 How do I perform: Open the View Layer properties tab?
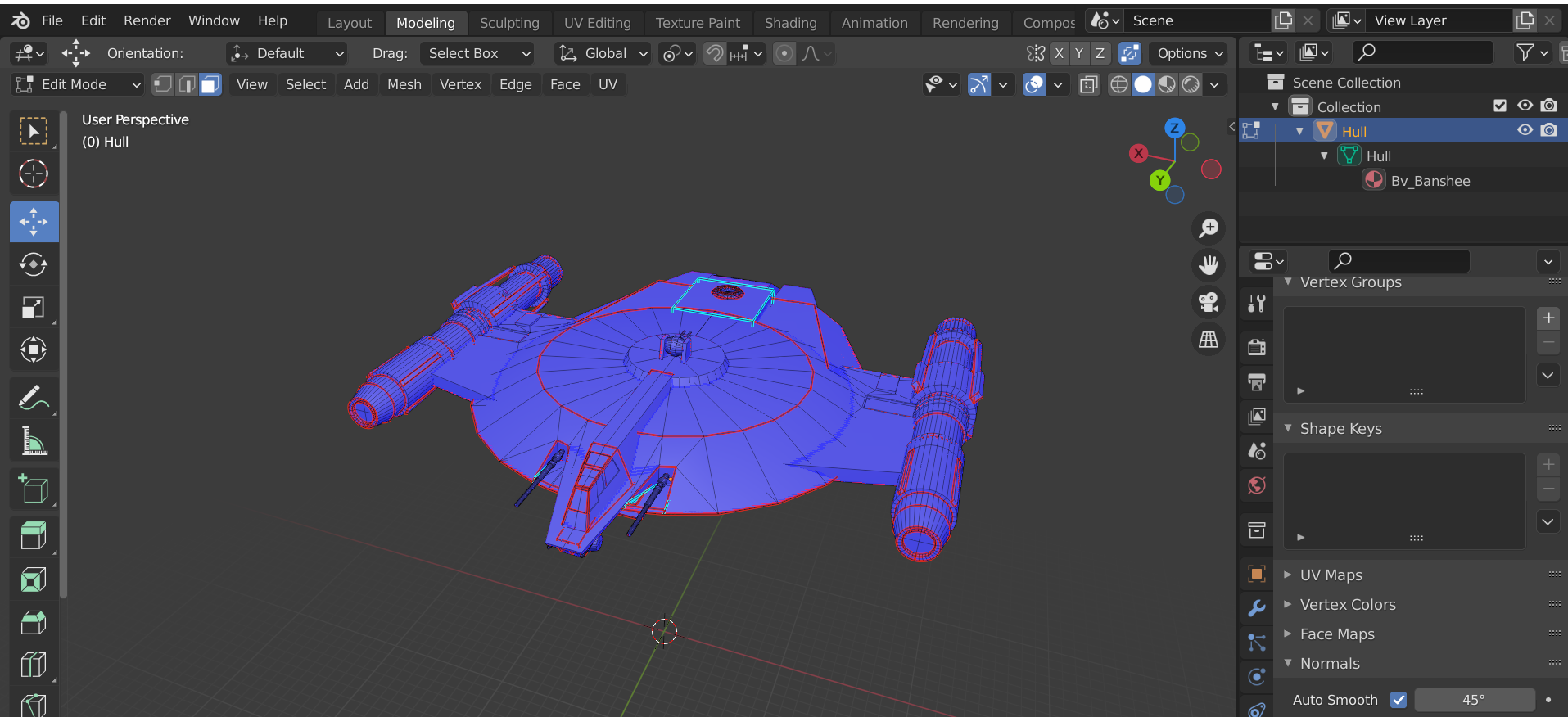[x=1257, y=416]
